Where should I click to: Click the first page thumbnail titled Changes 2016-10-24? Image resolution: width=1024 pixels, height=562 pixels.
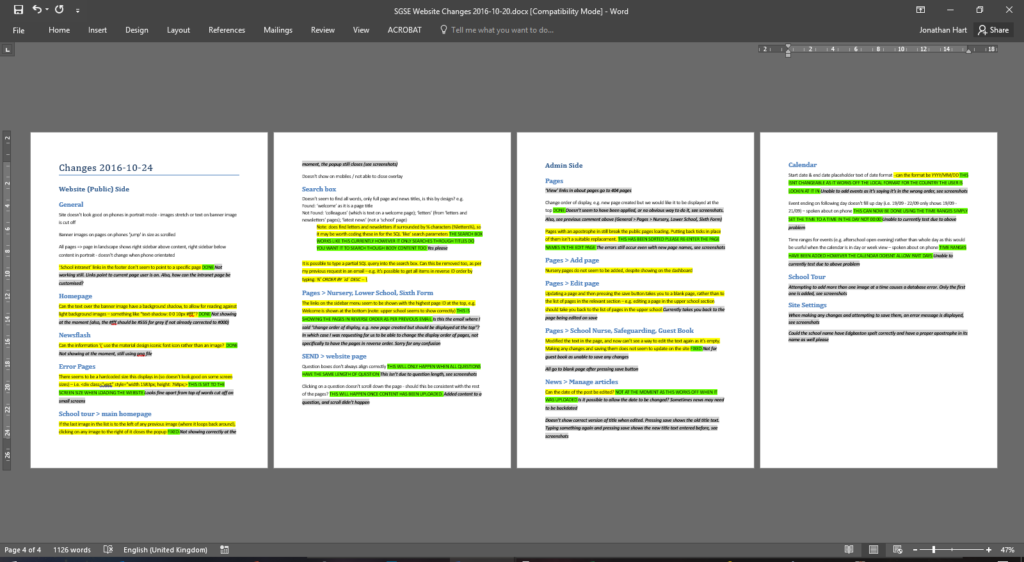[149, 300]
